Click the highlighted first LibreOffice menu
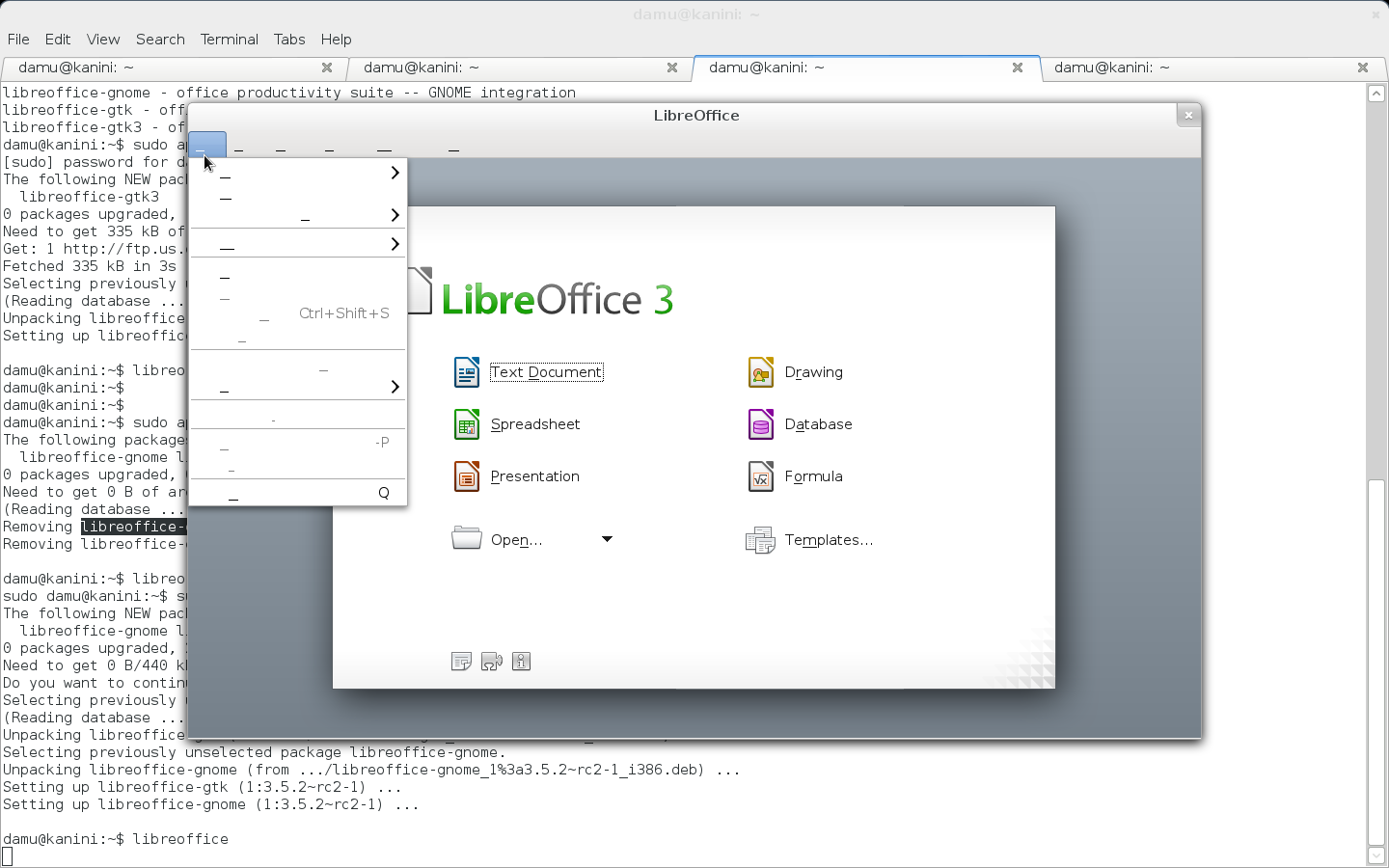The height and width of the screenshot is (868, 1389). pos(207,146)
